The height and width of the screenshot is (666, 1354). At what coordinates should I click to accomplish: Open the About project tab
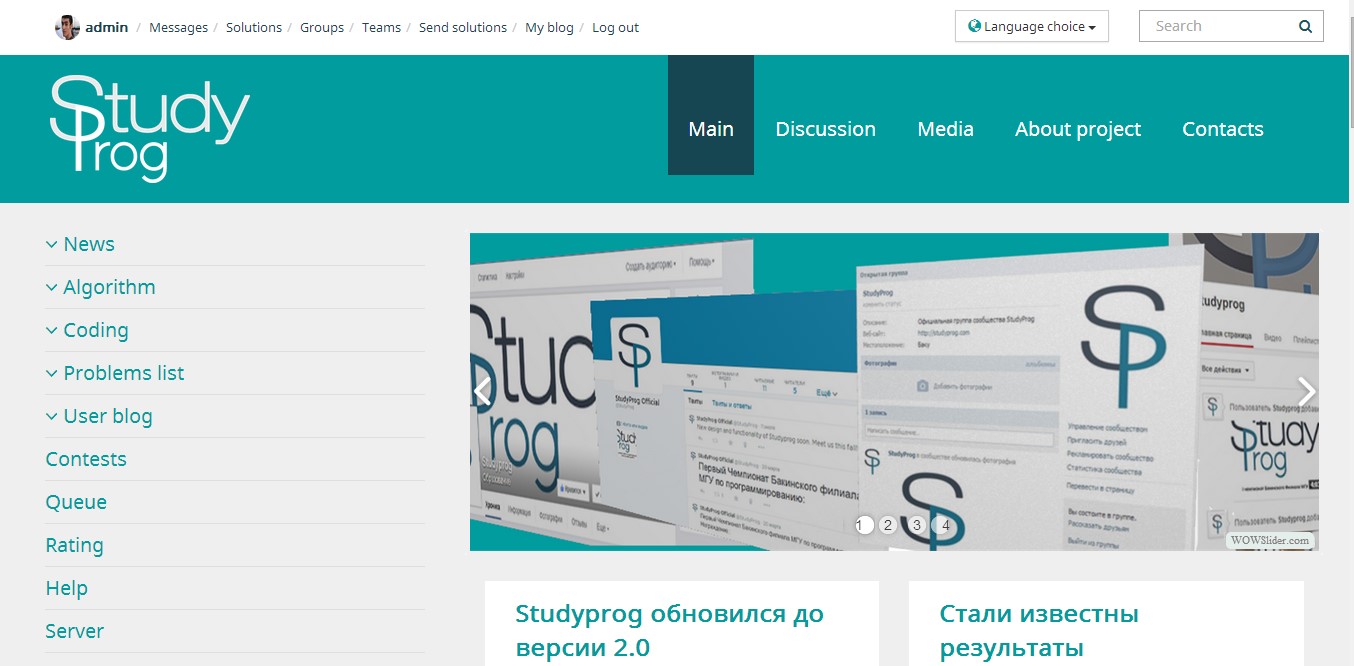[x=1078, y=129]
